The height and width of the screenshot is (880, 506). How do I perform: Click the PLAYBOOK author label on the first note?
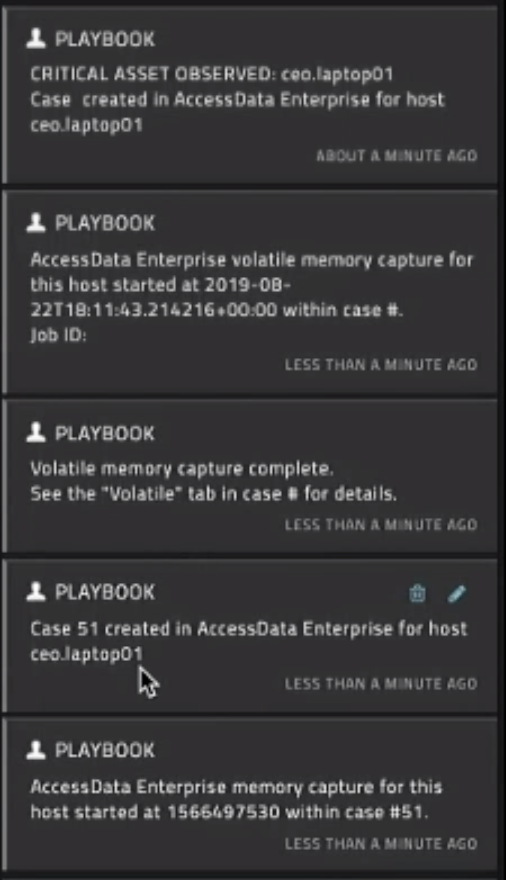tap(105, 39)
